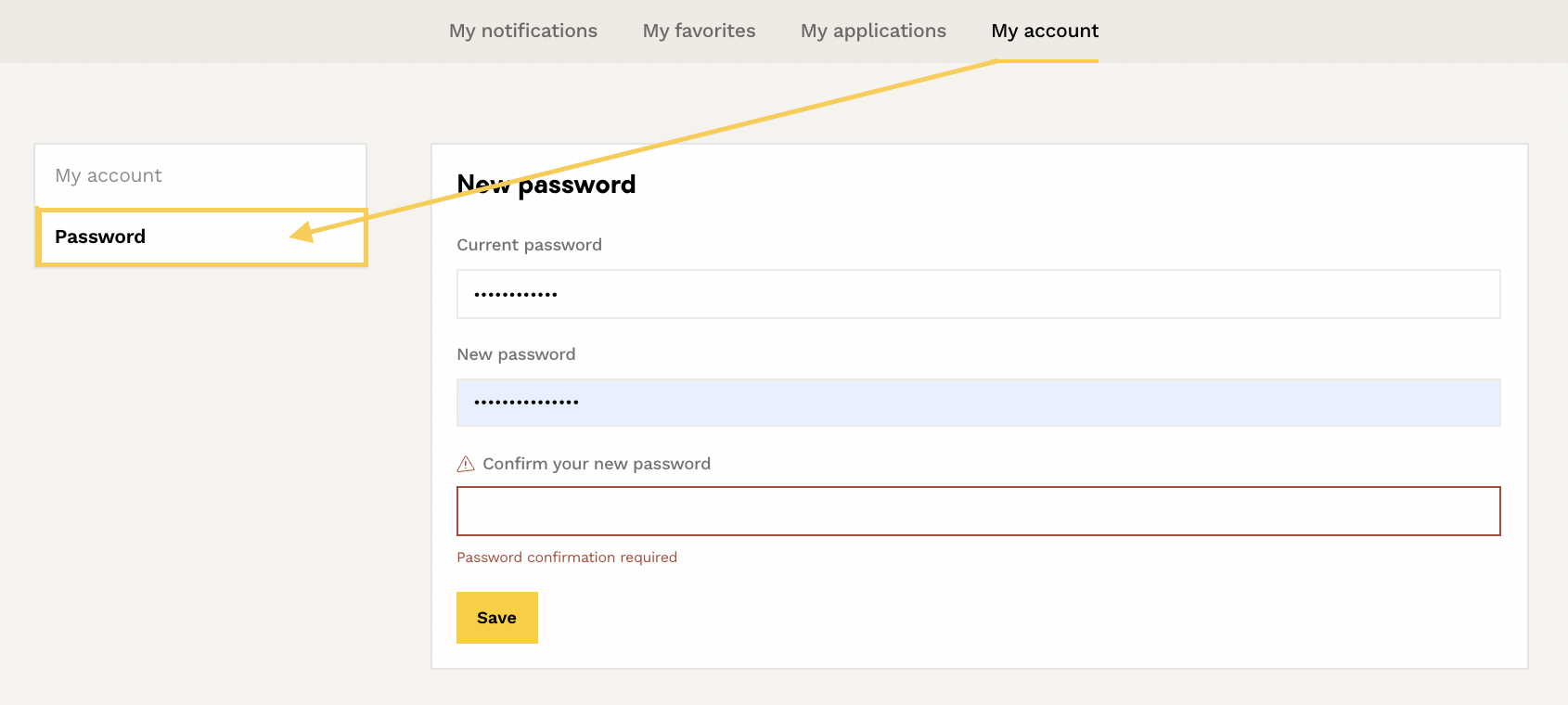Click the small "New password" field label

[x=516, y=354]
